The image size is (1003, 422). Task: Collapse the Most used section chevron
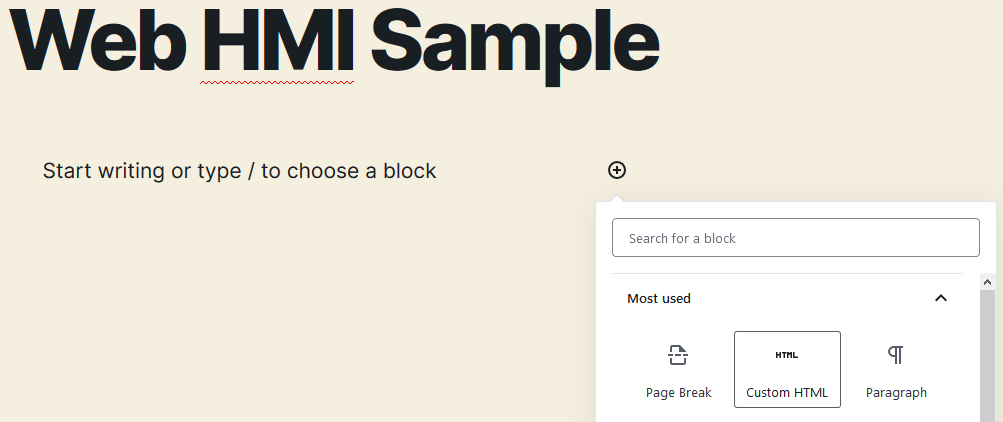tap(940, 298)
